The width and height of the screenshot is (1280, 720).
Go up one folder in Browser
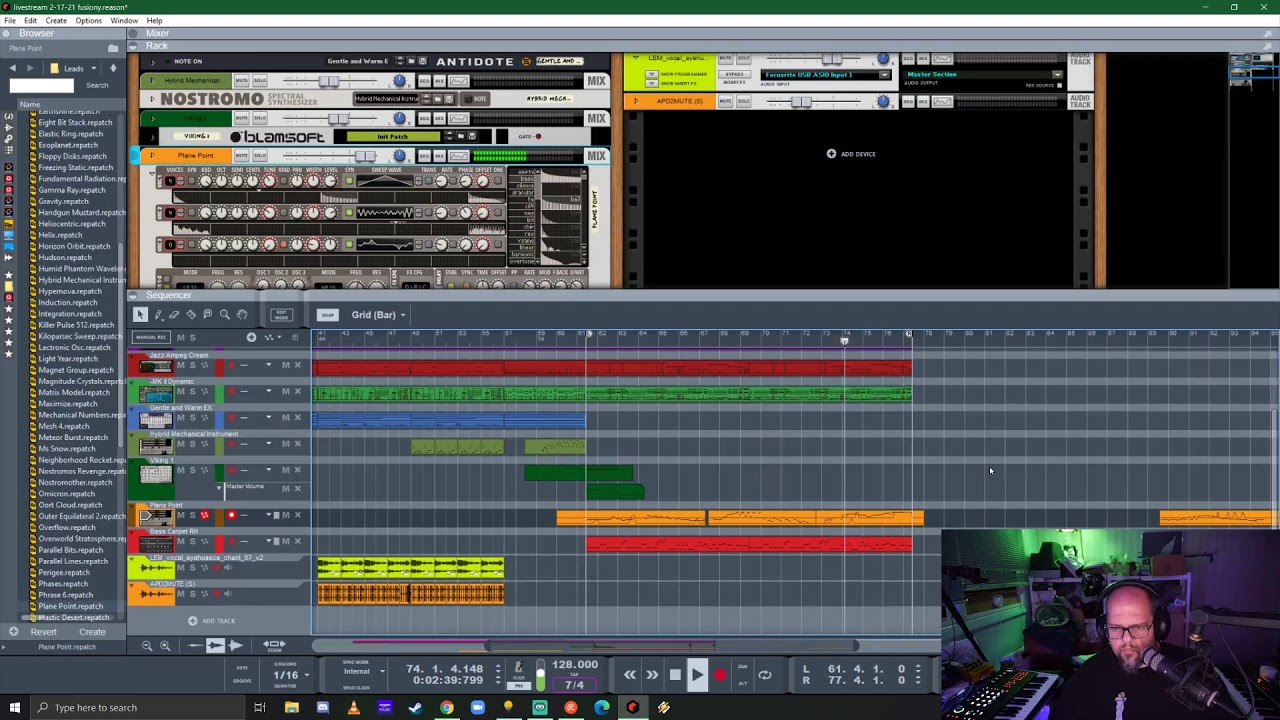pyautogui.click(x=113, y=68)
